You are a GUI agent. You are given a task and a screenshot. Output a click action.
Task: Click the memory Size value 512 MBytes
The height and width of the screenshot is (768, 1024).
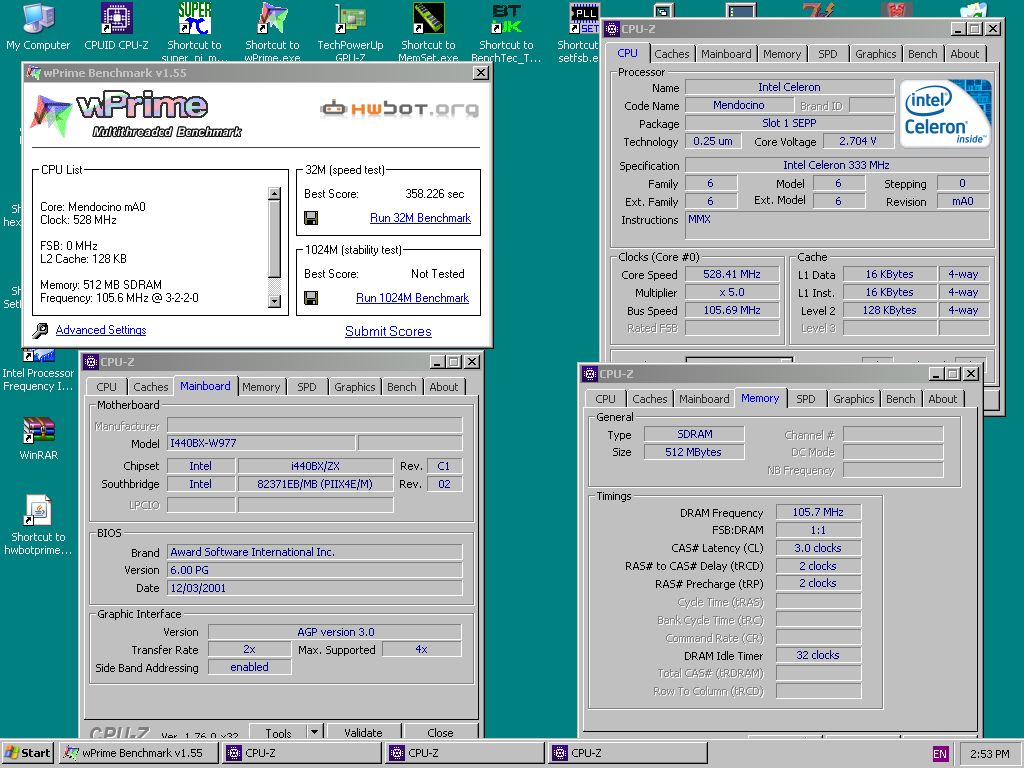click(x=694, y=452)
